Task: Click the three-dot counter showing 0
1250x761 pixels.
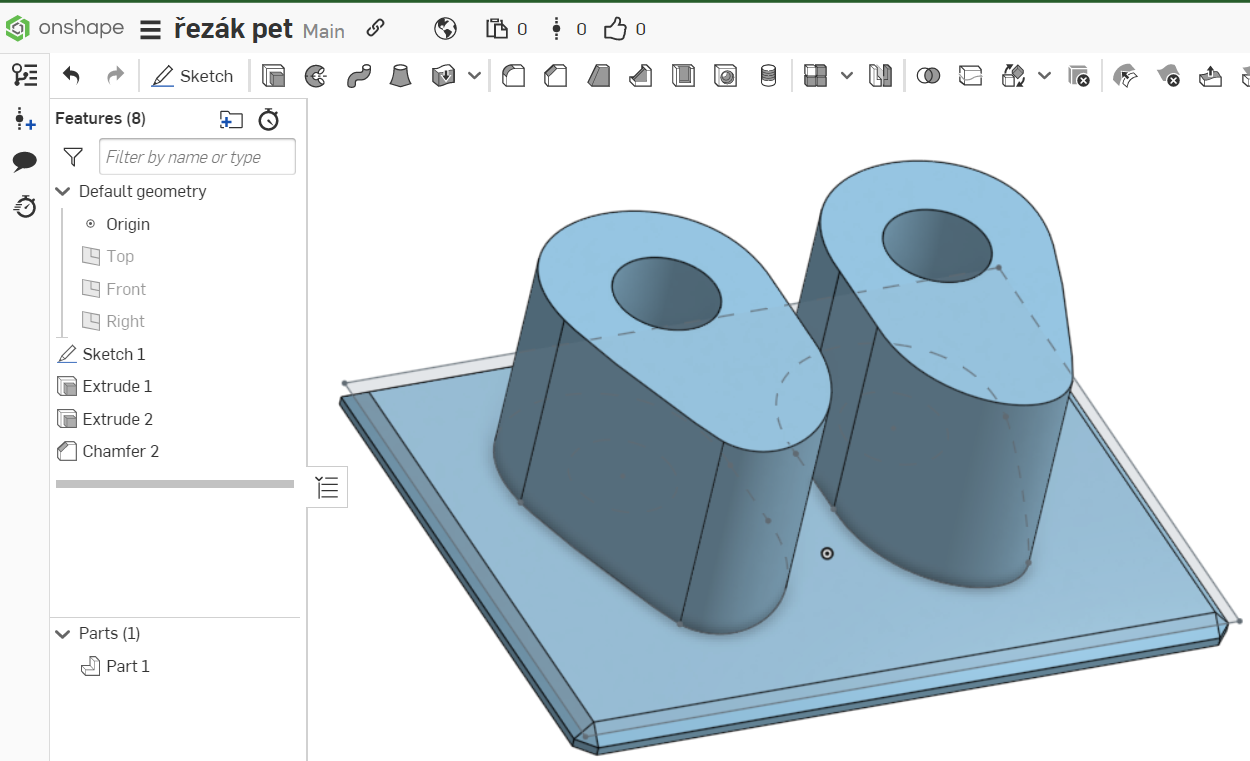Action: coord(557,29)
